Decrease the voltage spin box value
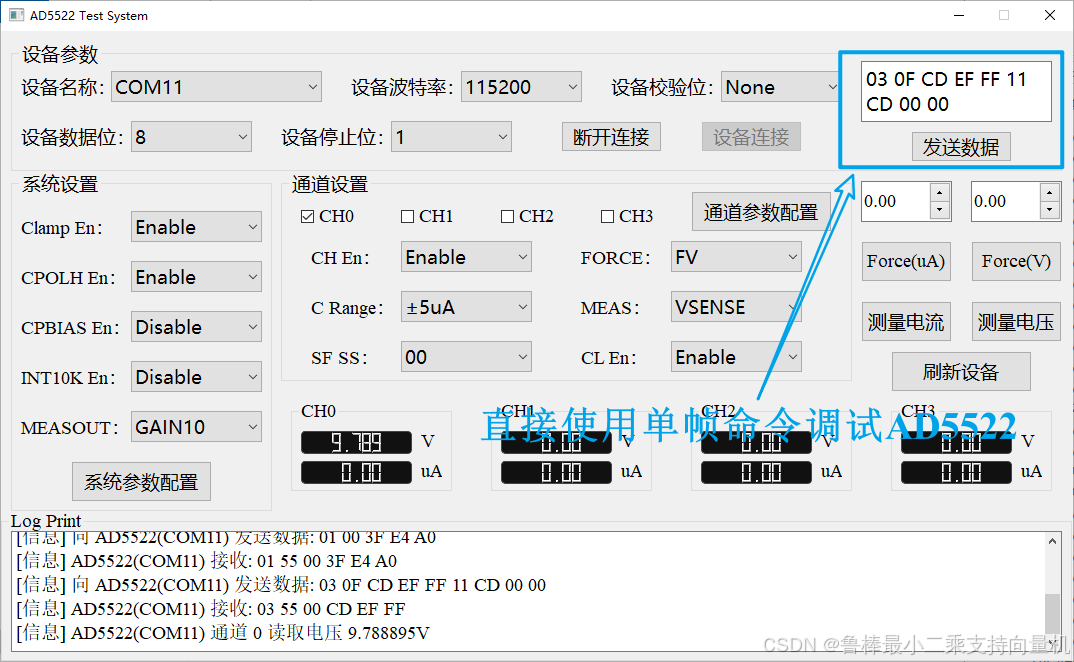The height and width of the screenshot is (662, 1074). [x=1049, y=210]
